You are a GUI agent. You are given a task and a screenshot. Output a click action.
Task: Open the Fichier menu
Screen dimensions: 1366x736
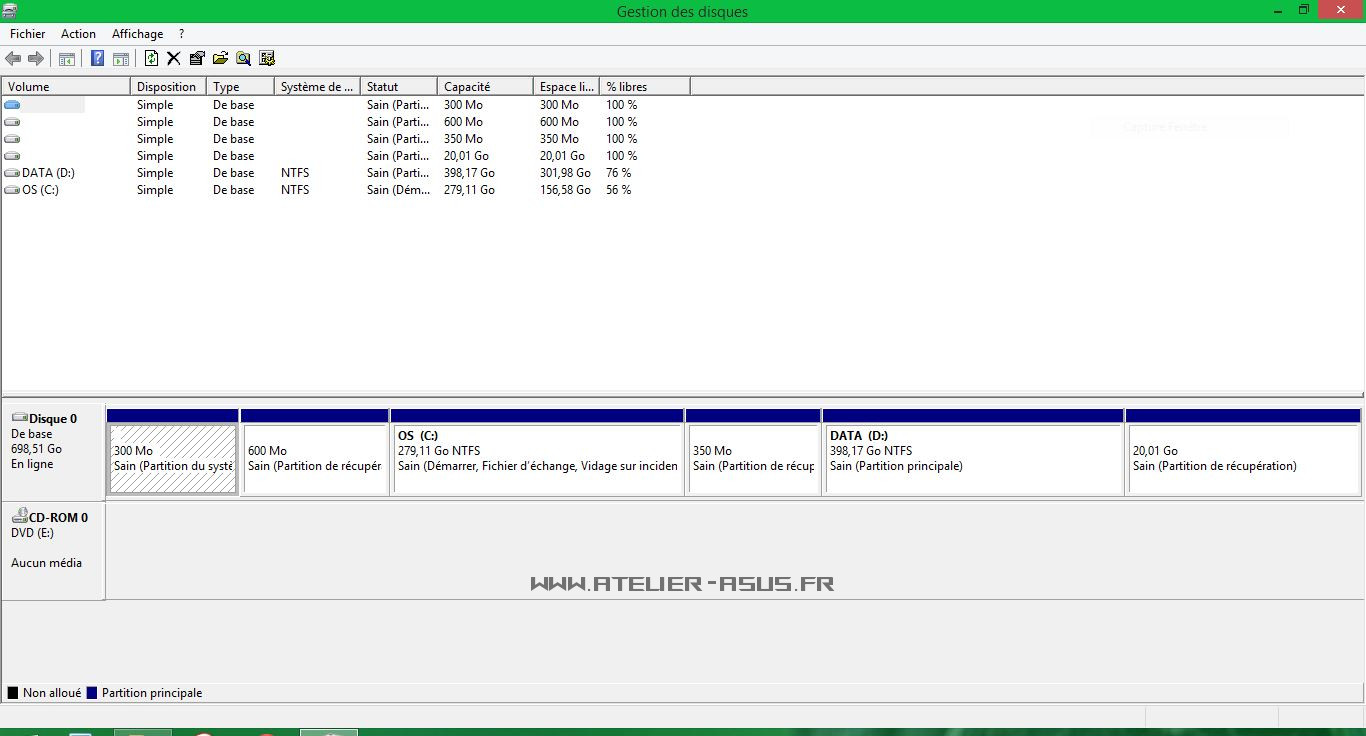point(27,34)
